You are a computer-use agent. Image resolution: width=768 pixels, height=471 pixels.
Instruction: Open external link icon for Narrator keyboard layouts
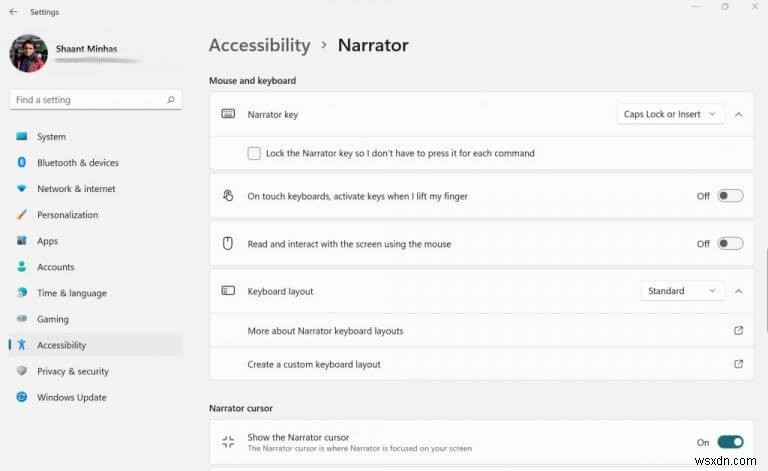(x=738, y=331)
